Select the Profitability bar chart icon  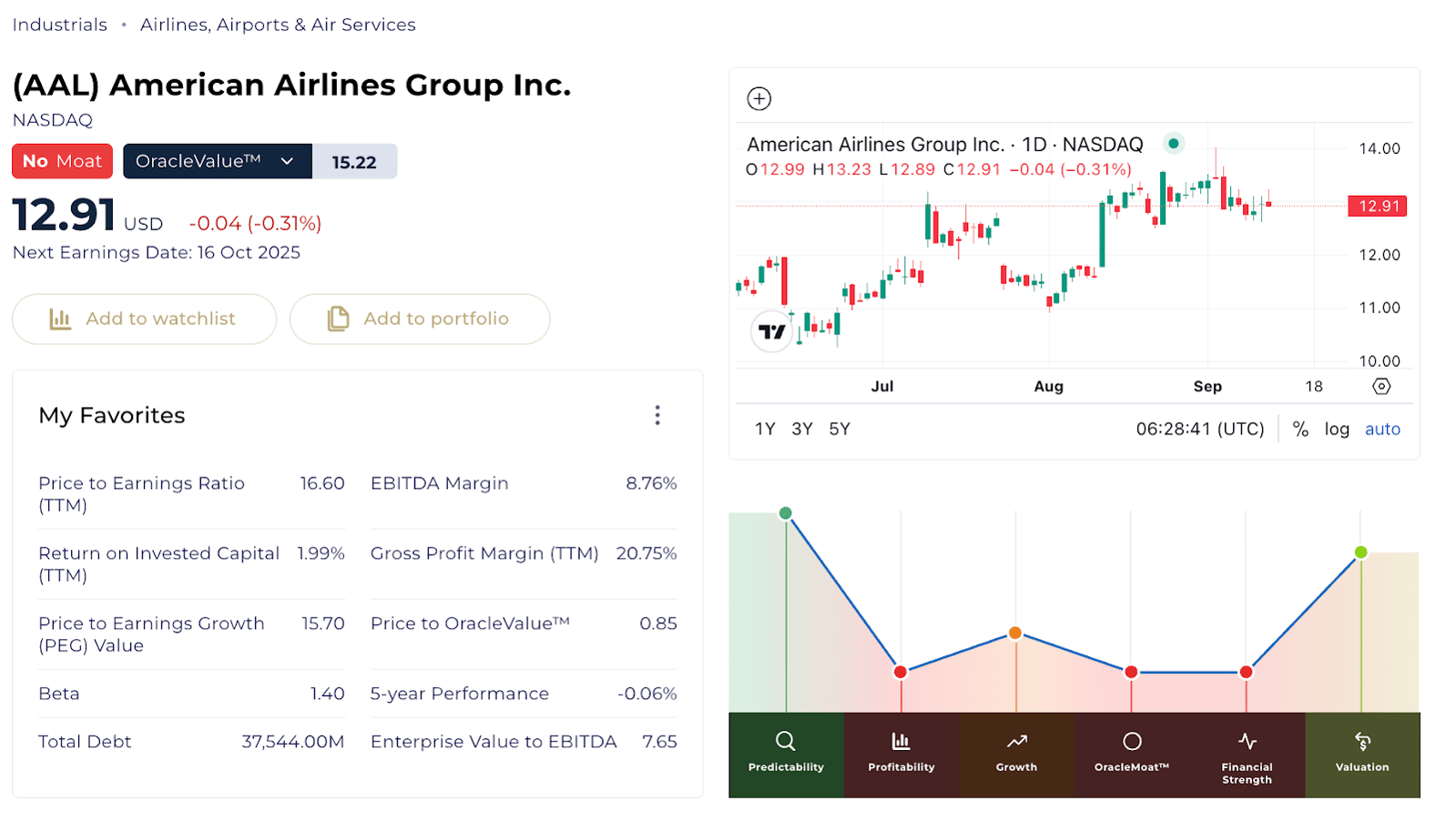[901, 741]
